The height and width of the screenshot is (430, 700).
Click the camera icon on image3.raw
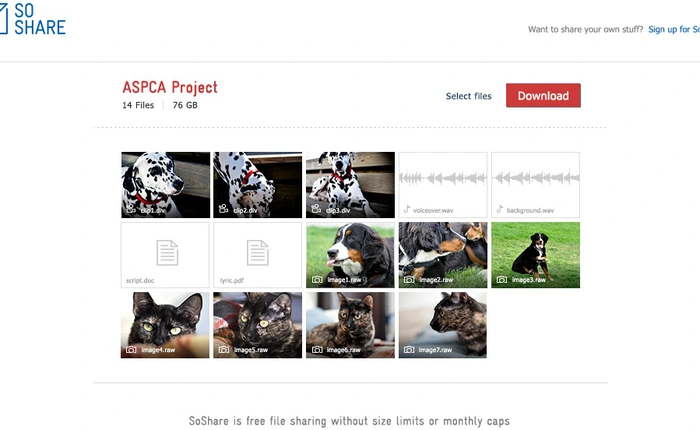[502, 280]
